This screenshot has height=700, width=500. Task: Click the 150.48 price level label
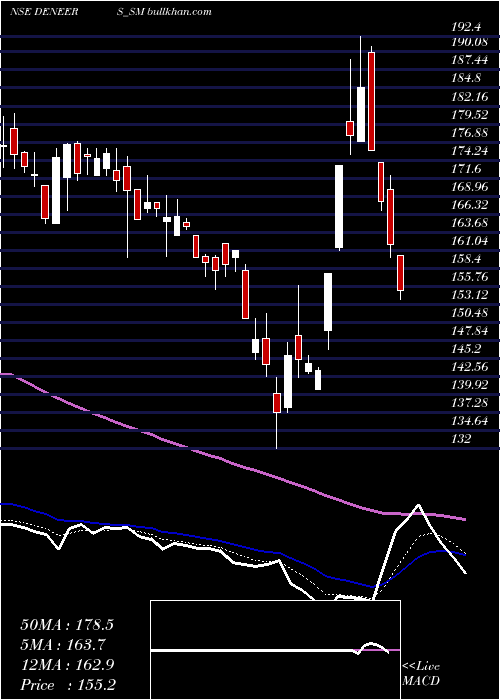(x=468, y=312)
